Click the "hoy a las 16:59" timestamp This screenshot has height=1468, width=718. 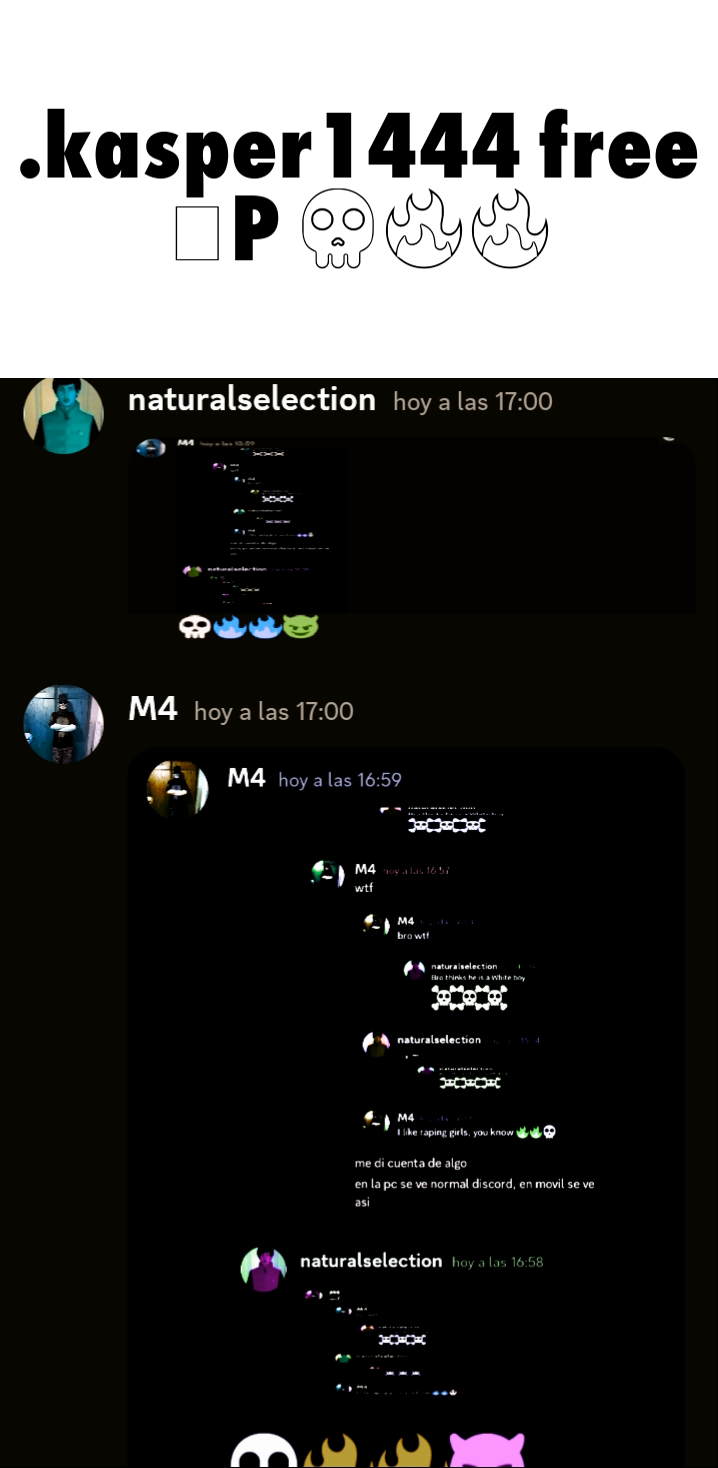[340, 780]
